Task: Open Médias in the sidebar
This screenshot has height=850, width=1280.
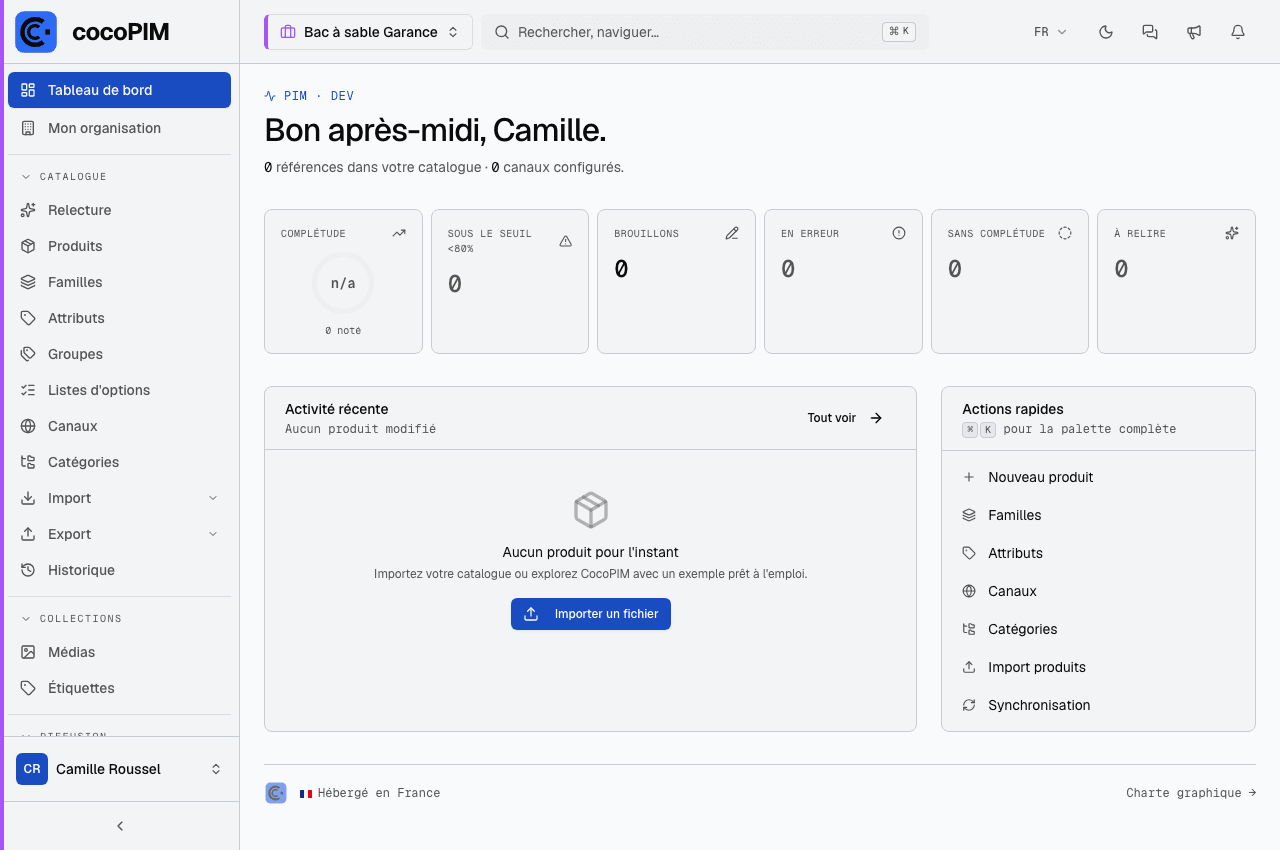Action: point(119,652)
